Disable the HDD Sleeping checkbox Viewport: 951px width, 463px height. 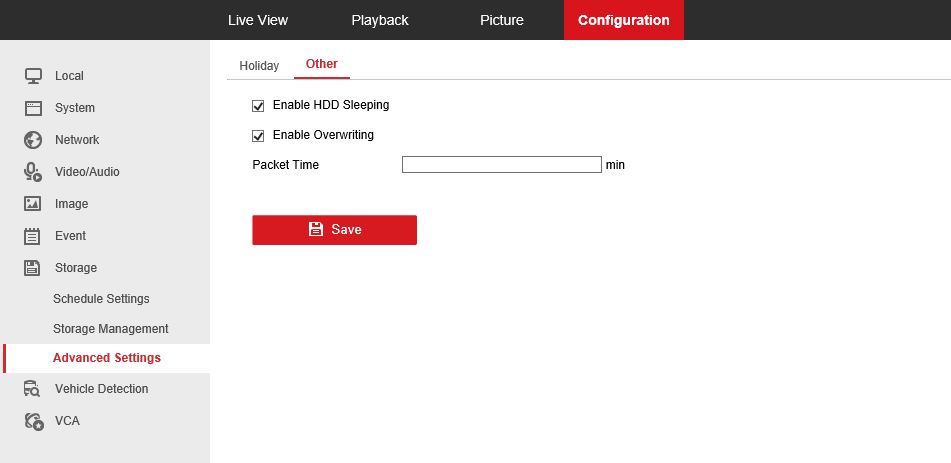pyautogui.click(x=258, y=105)
